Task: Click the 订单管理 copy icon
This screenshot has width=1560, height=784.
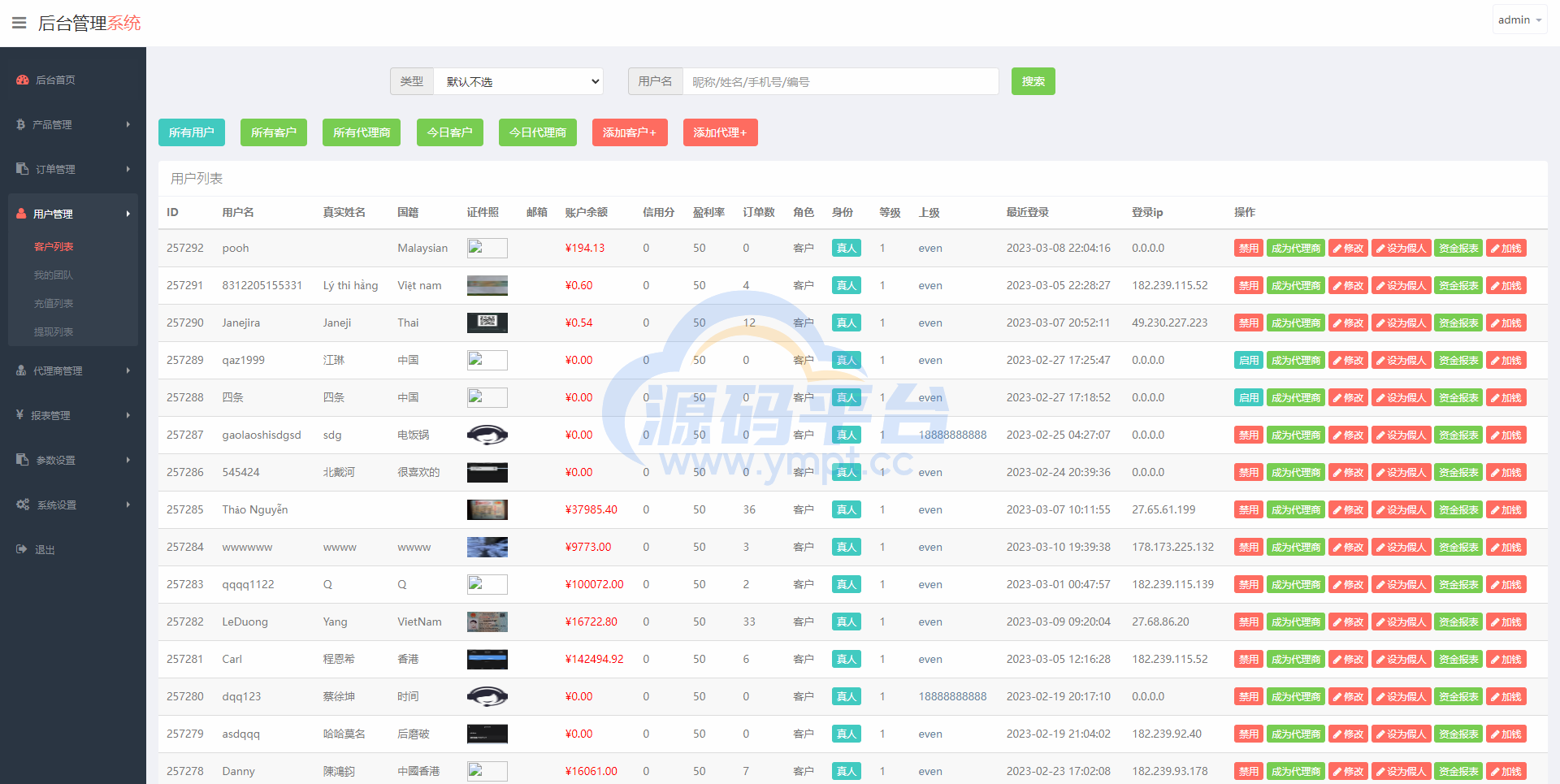Action: (23, 168)
